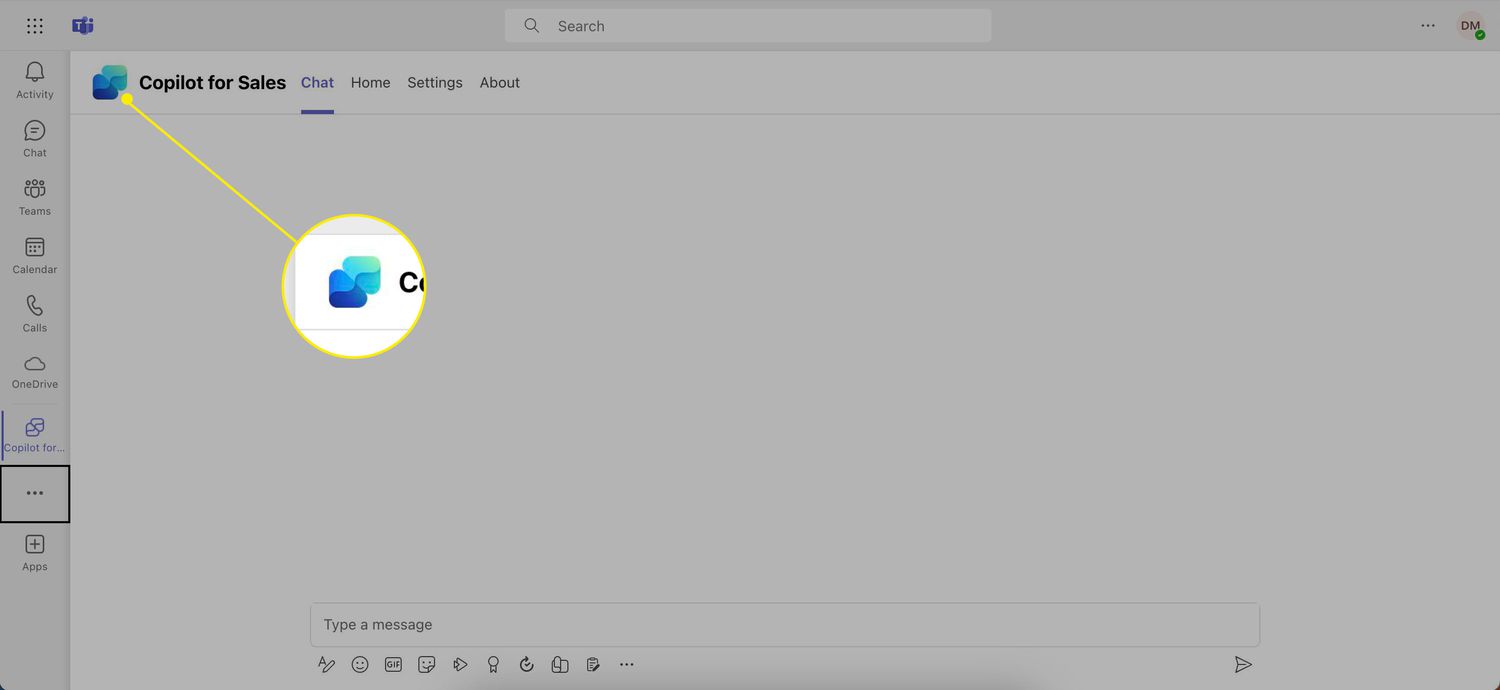Open the app launcher grid
1500x690 pixels.
[x=35, y=26]
